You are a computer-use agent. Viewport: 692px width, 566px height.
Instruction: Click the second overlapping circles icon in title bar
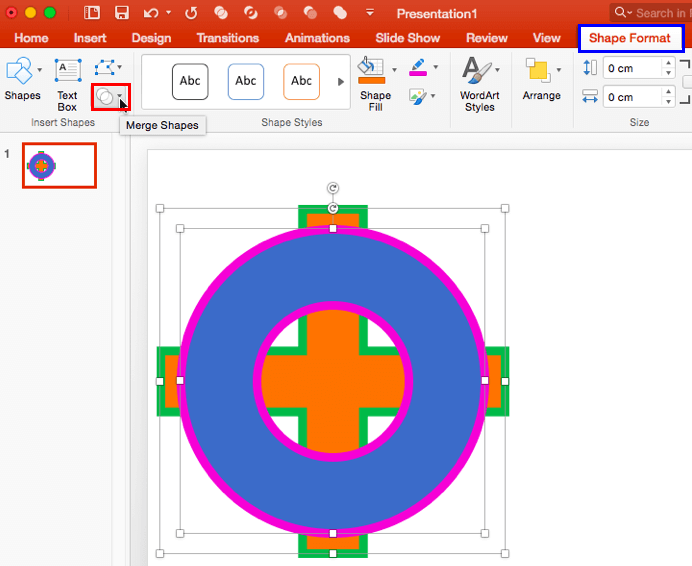(x=251, y=13)
